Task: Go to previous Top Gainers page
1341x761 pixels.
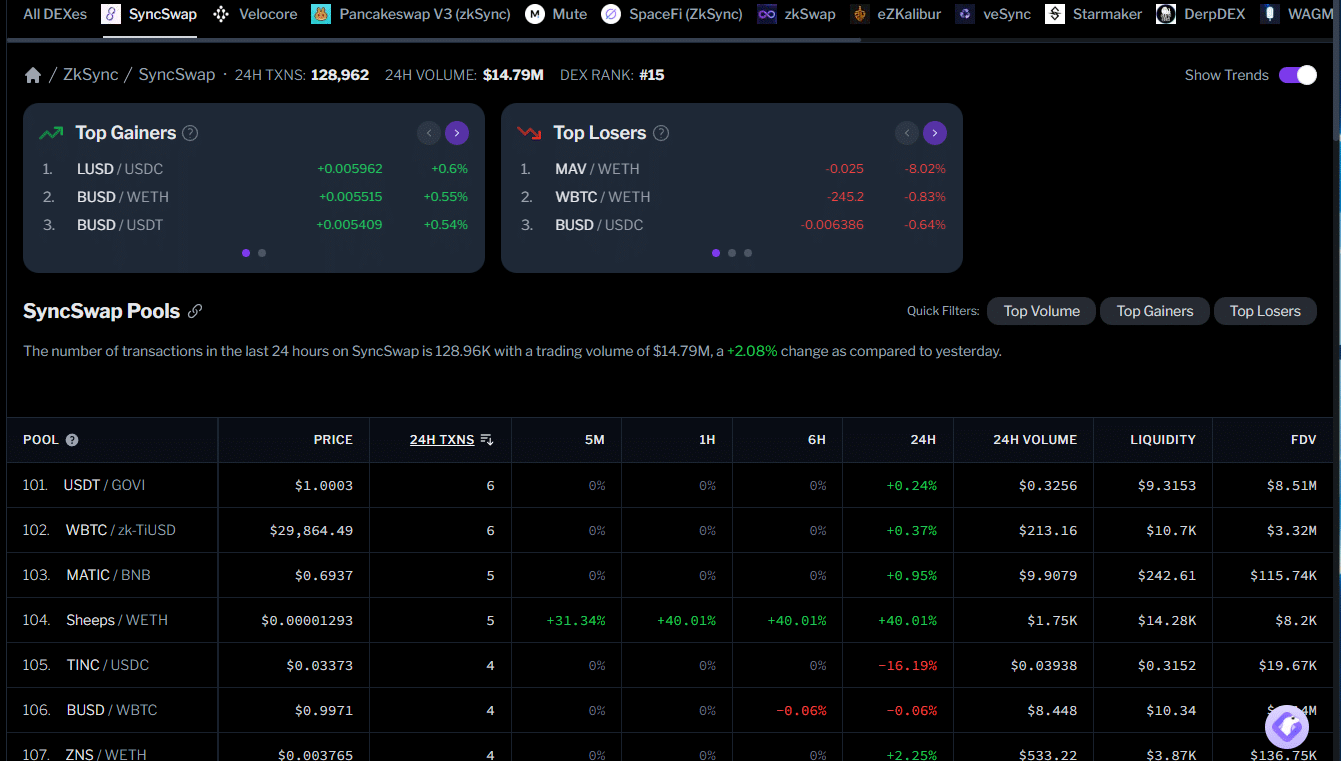Action: tap(429, 133)
